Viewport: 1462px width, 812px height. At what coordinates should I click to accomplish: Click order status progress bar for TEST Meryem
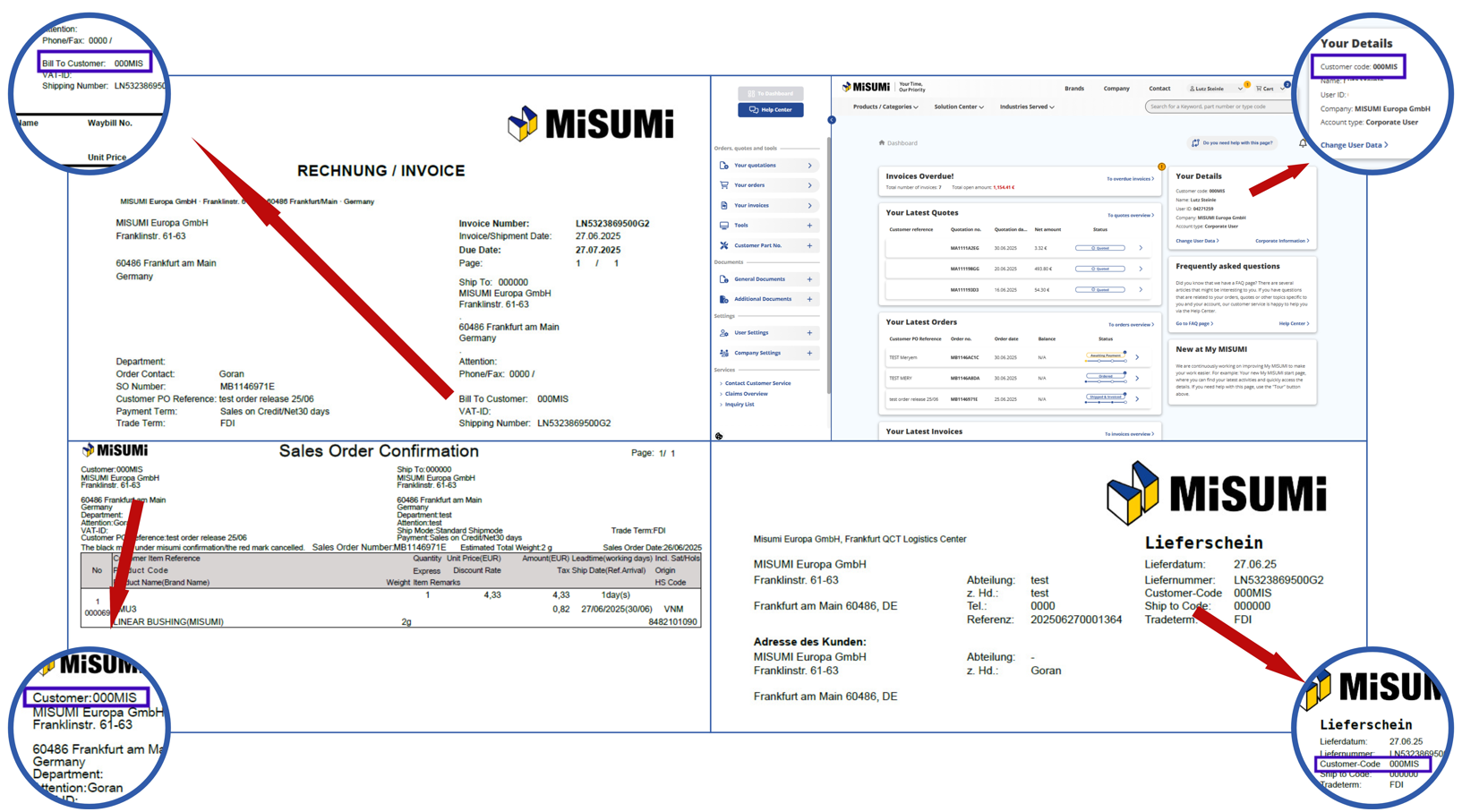1106,356
